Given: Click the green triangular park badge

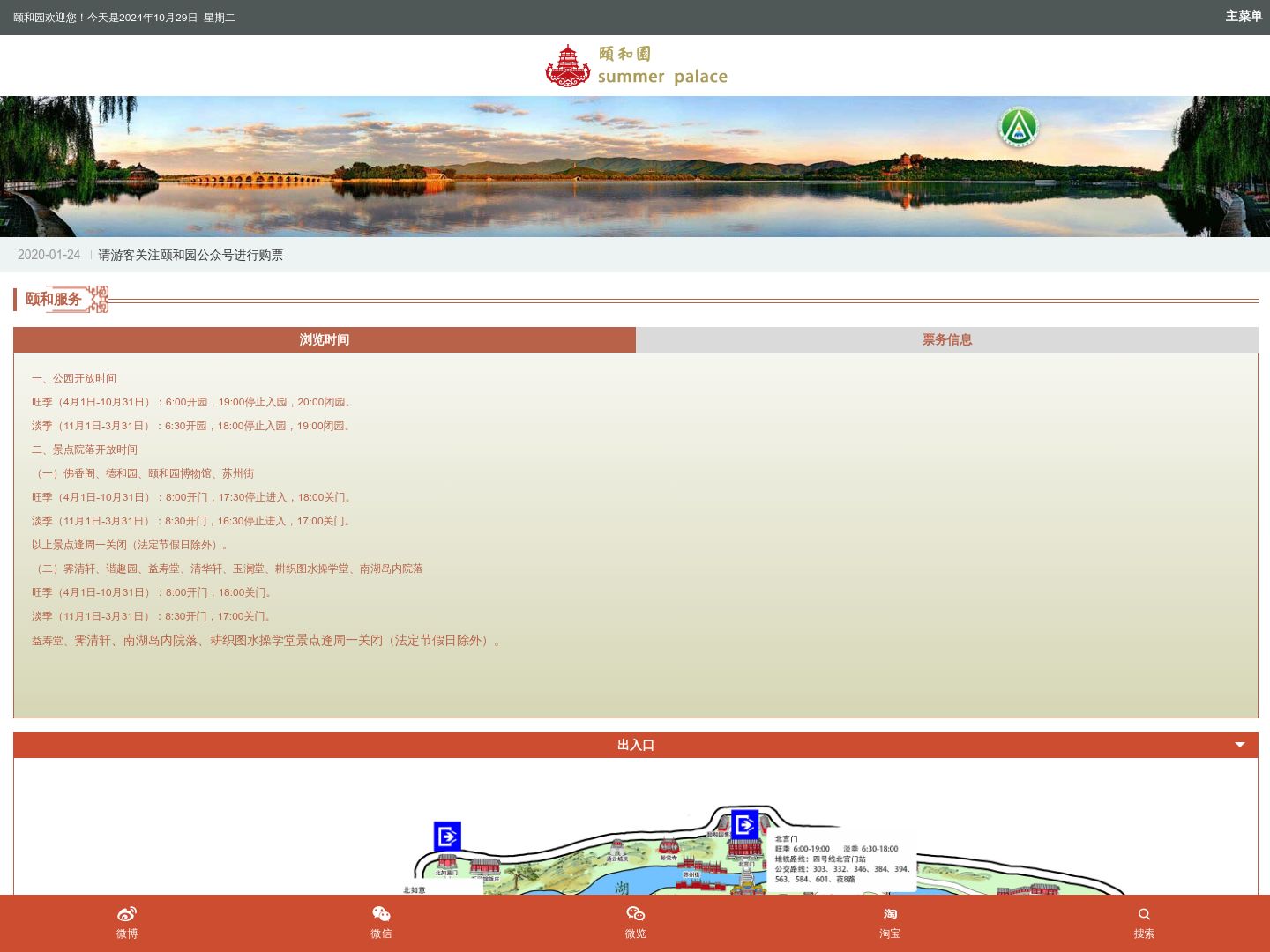Looking at the screenshot, I should pyautogui.click(x=1019, y=127).
